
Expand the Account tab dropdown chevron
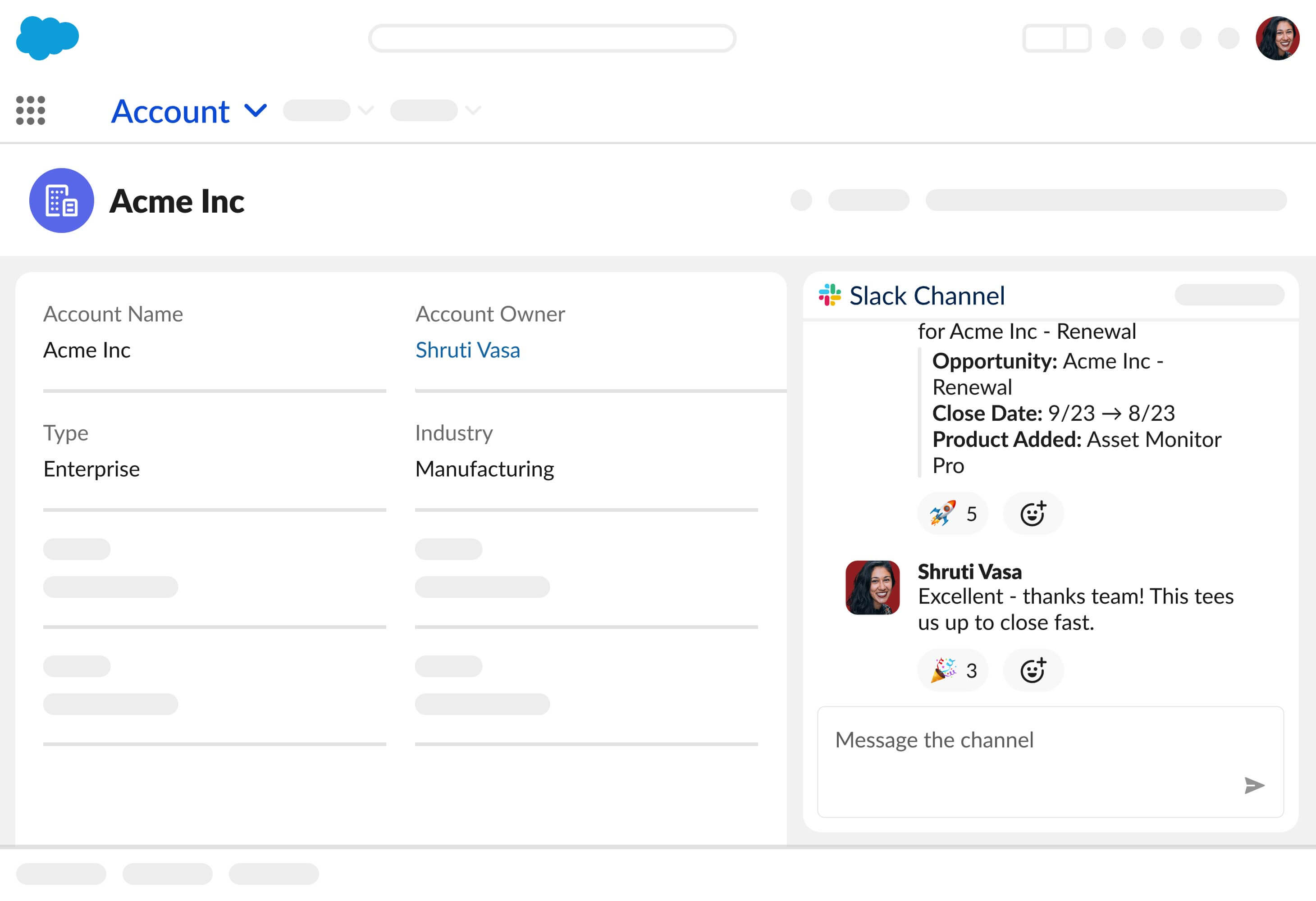pyautogui.click(x=256, y=110)
